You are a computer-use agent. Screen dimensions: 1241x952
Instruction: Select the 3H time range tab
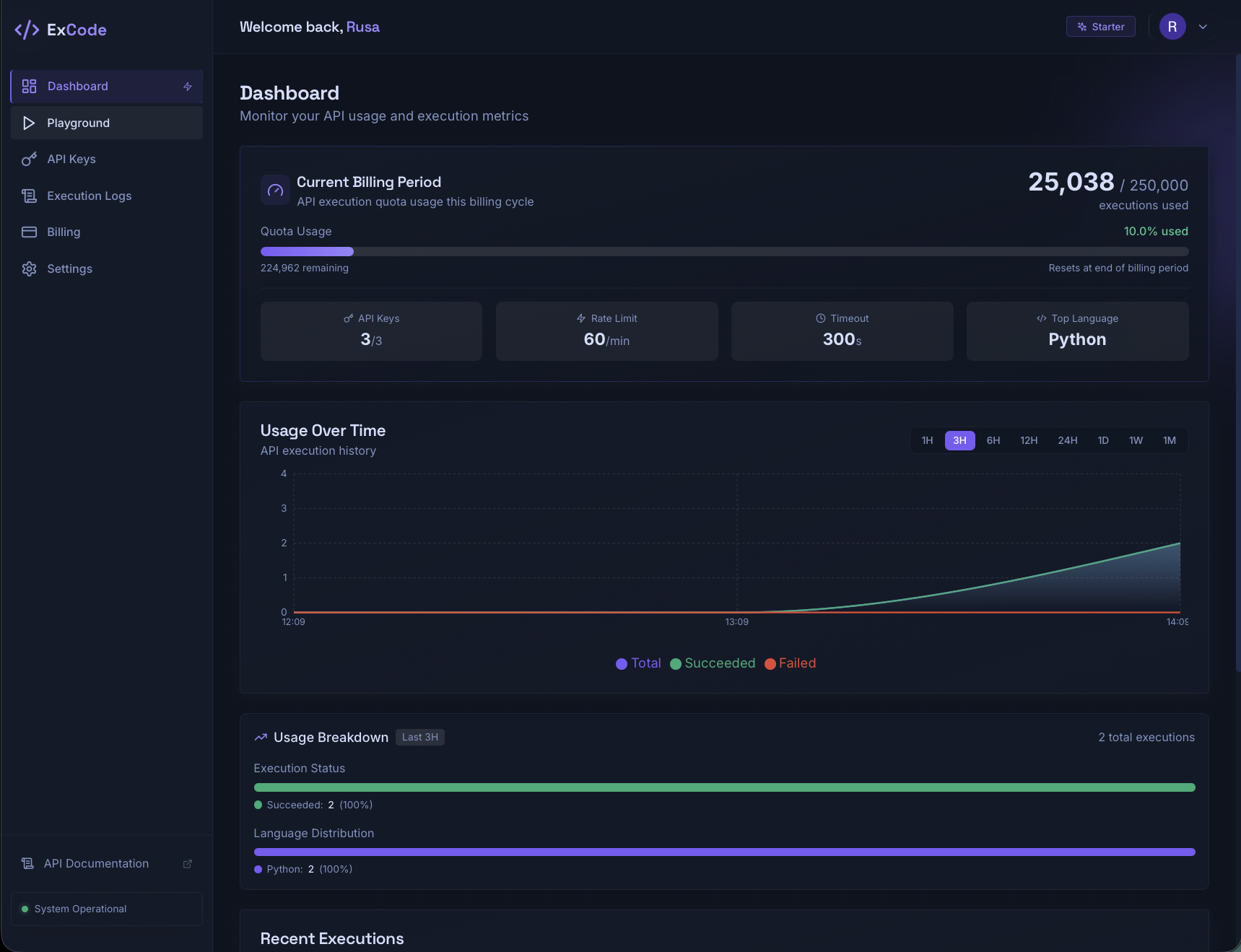[x=960, y=441]
